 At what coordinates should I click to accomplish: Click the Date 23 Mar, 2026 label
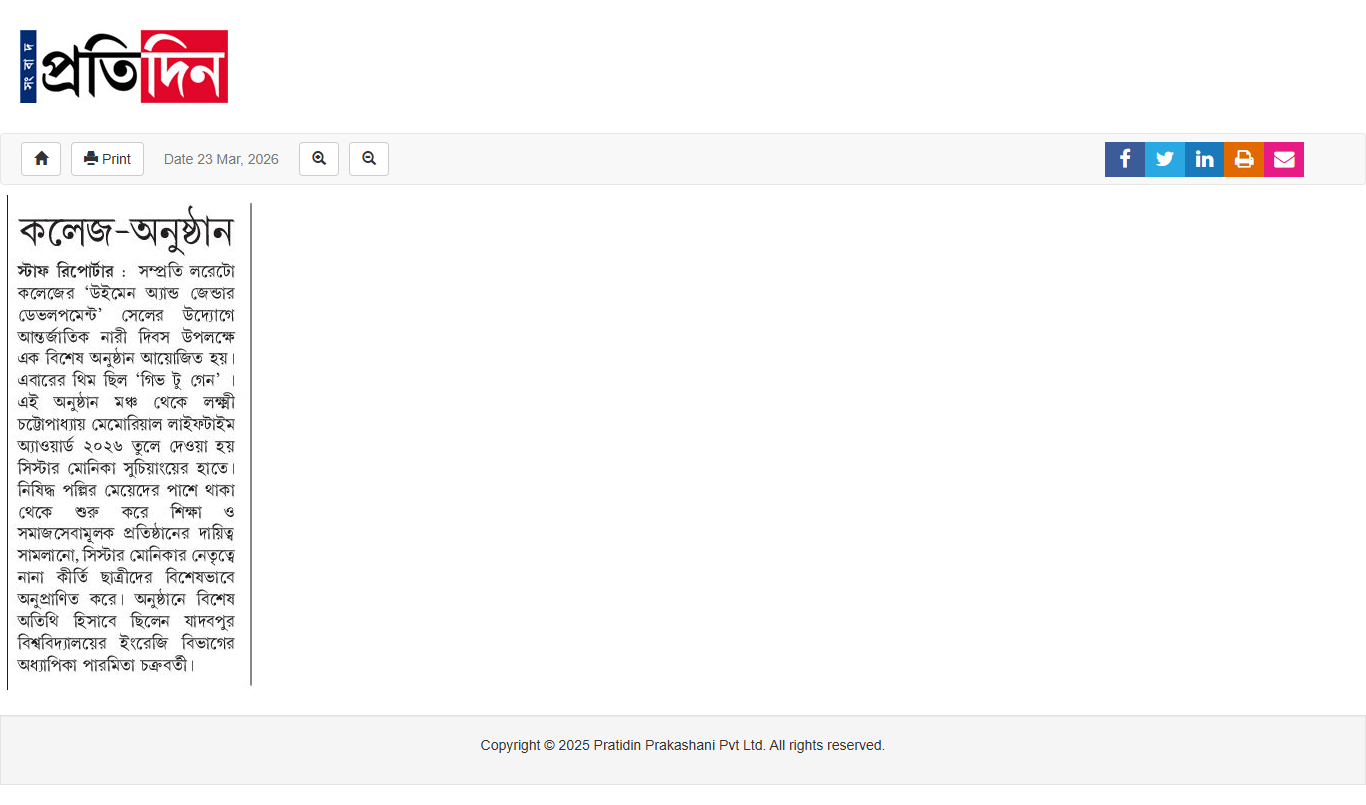tap(221, 159)
